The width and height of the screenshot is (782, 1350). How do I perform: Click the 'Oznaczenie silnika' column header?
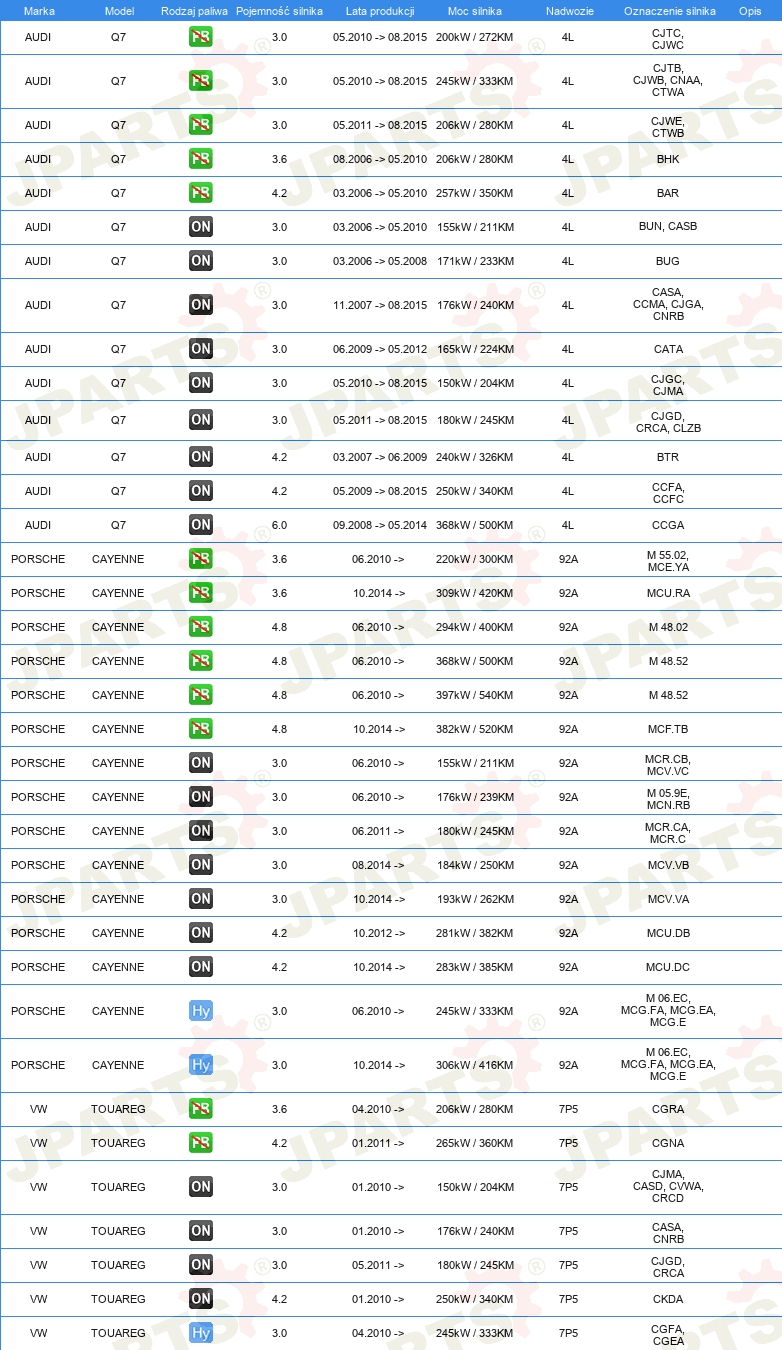(x=669, y=10)
